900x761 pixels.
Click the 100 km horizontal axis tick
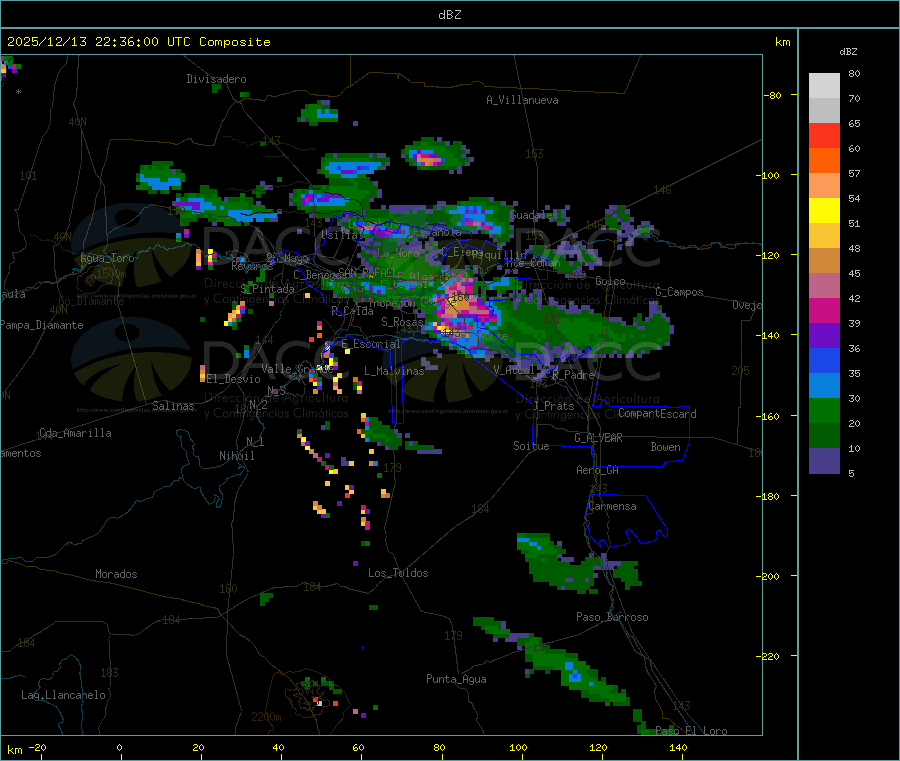pyautogui.click(x=518, y=748)
